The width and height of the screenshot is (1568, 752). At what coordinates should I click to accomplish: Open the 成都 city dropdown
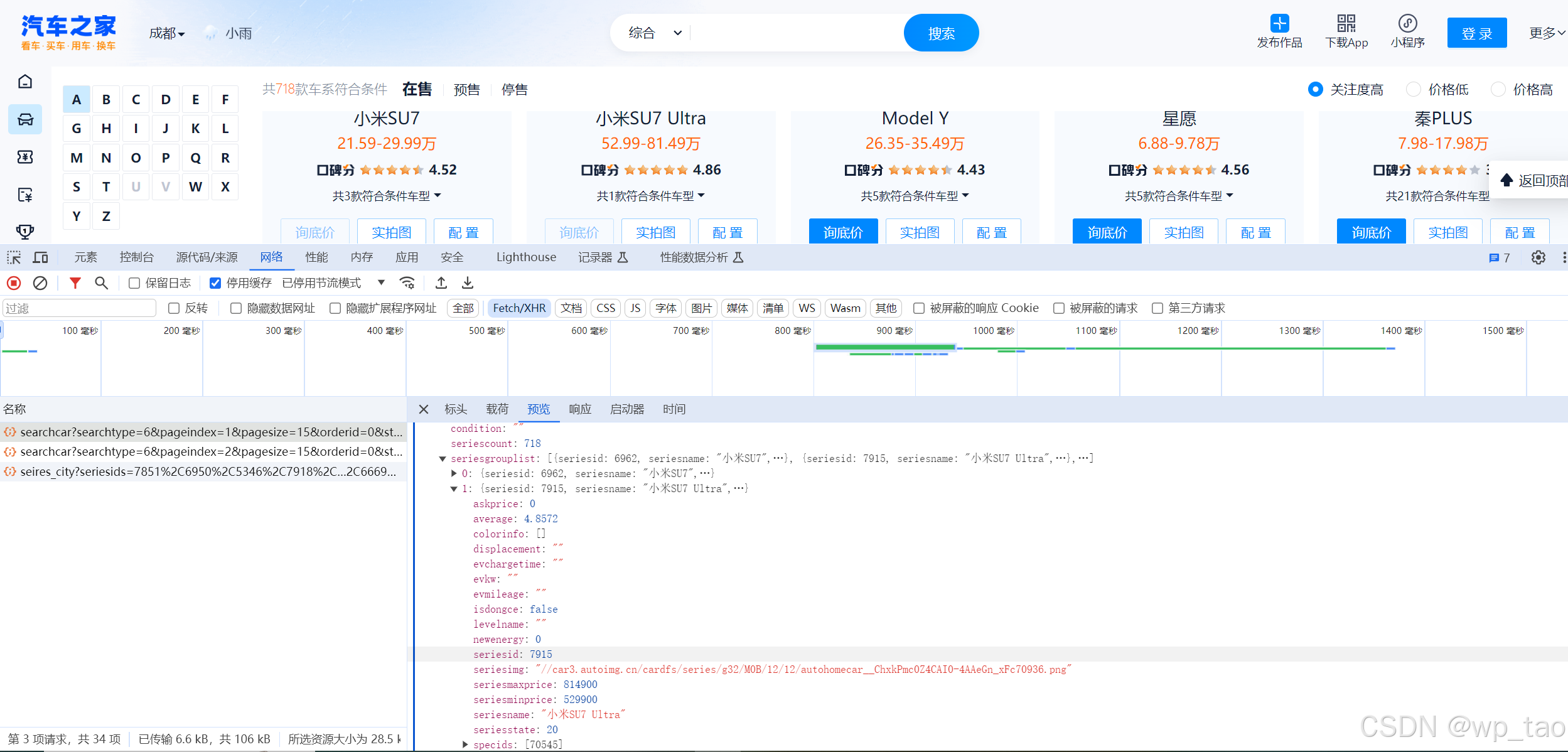click(166, 33)
